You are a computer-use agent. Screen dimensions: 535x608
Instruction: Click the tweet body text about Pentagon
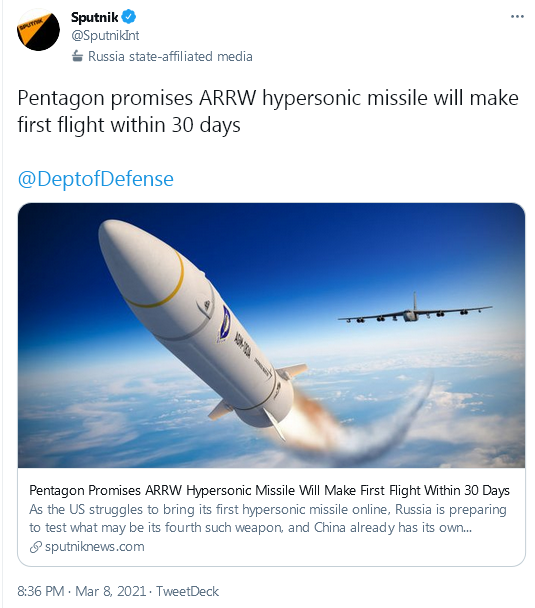point(268,111)
